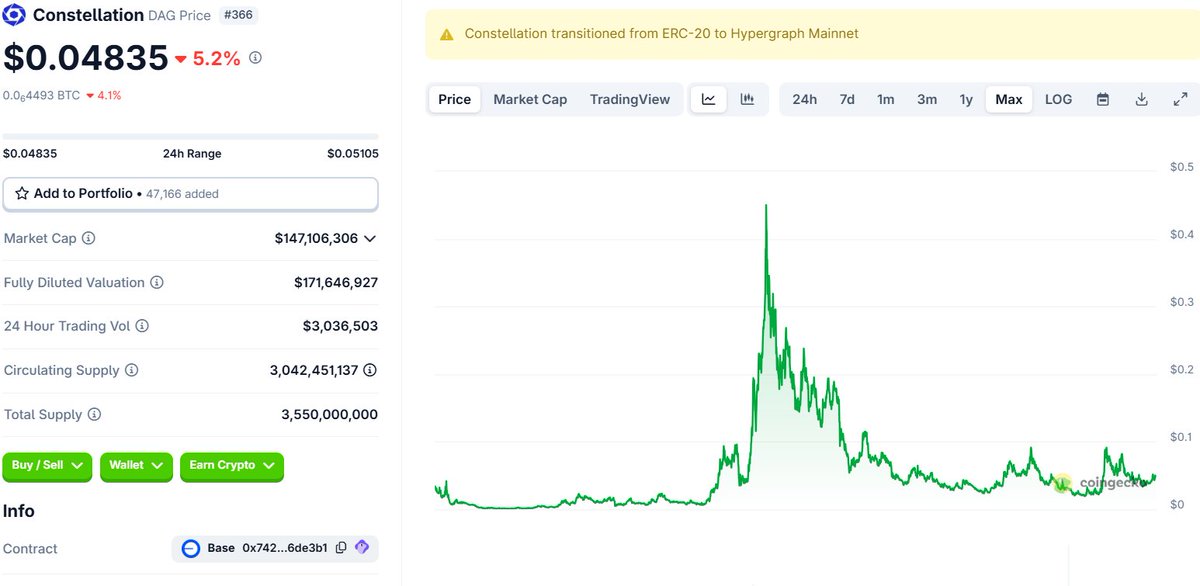
Task: Select the candlestick chart view icon
Action: tap(747, 99)
